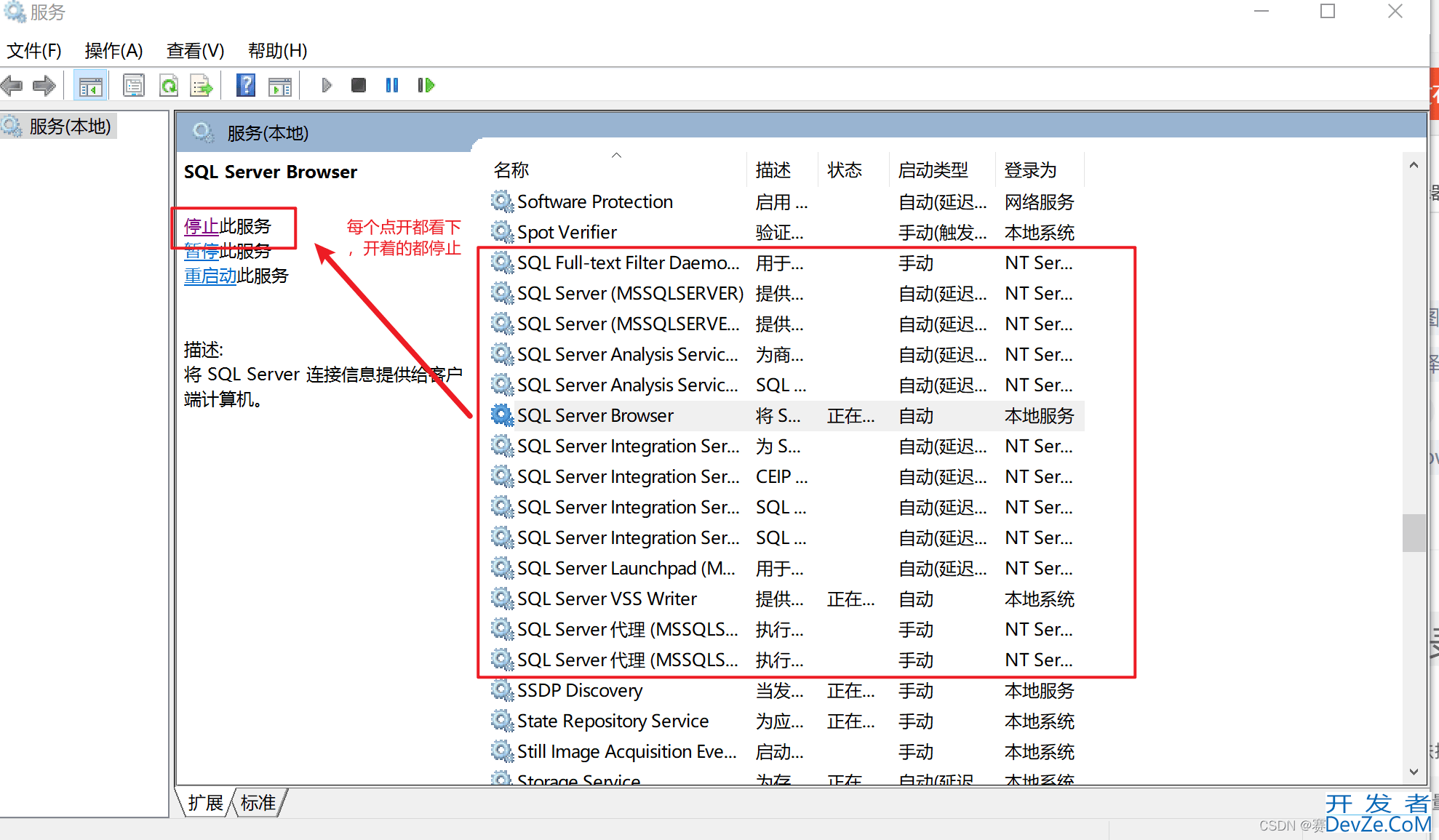Click the State Repository Service gear icon
The height and width of the screenshot is (840, 1439).
[x=502, y=721]
